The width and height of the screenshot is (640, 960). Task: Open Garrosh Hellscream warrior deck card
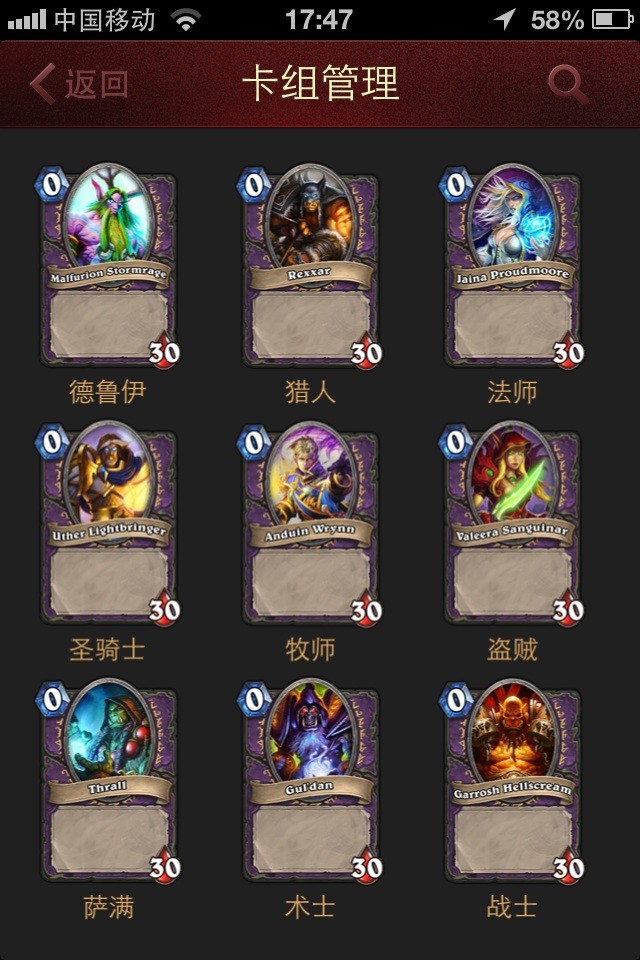512,781
